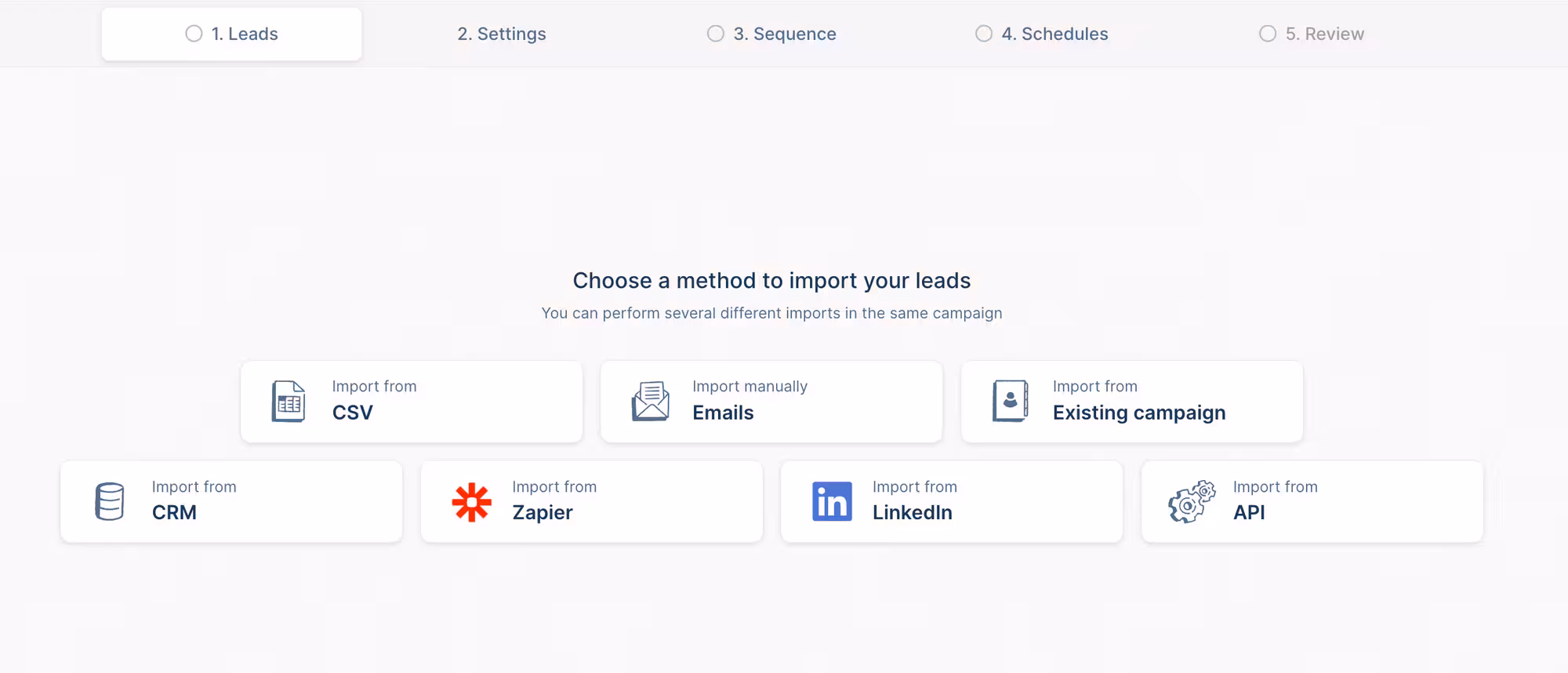The width and height of the screenshot is (1568, 673).
Task: Select the radio circle beside 5. Review
Action: point(1267,34)
